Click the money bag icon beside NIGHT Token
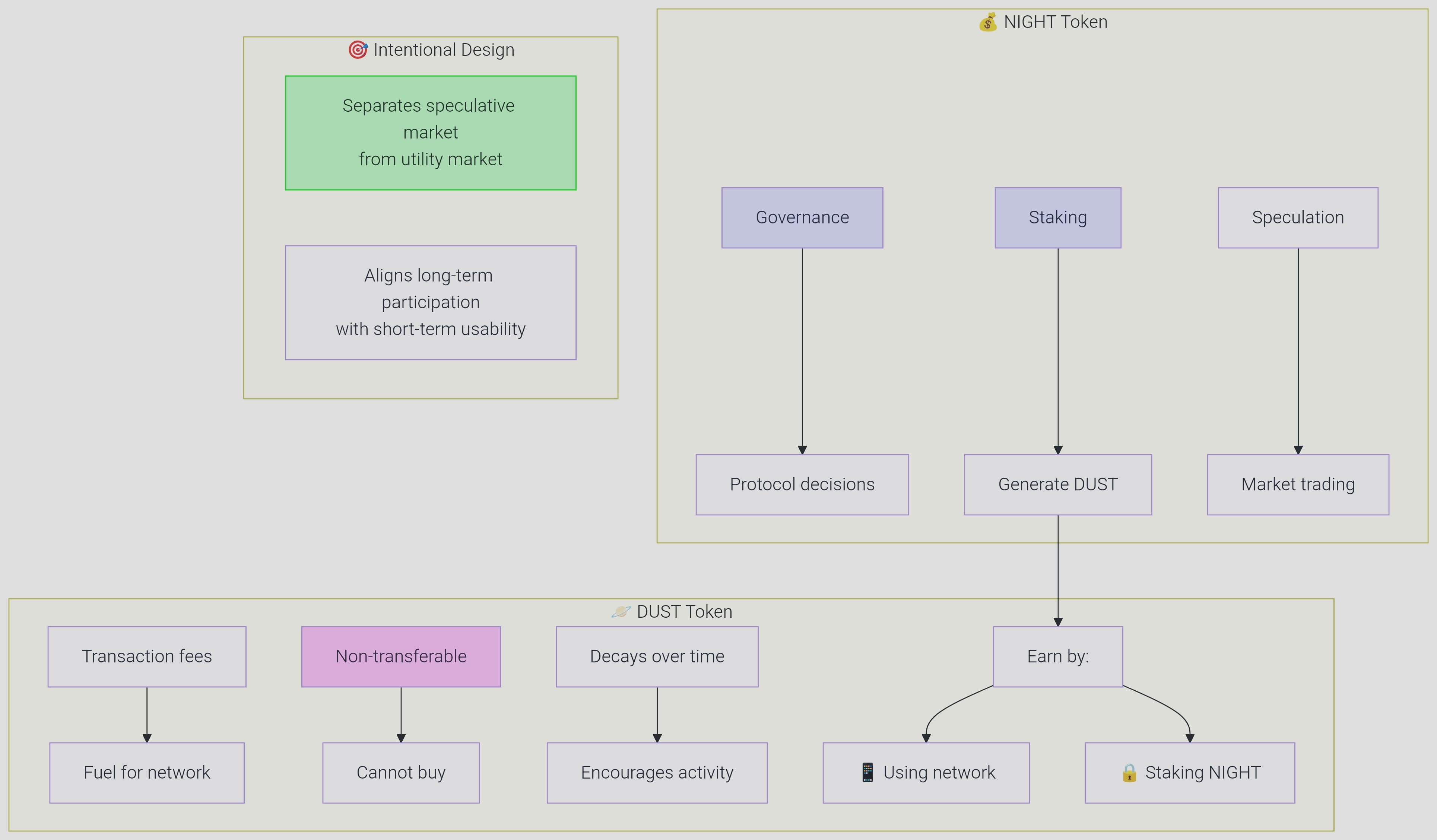This screenshot has height=840, width=1437. [x=988, y=23]
